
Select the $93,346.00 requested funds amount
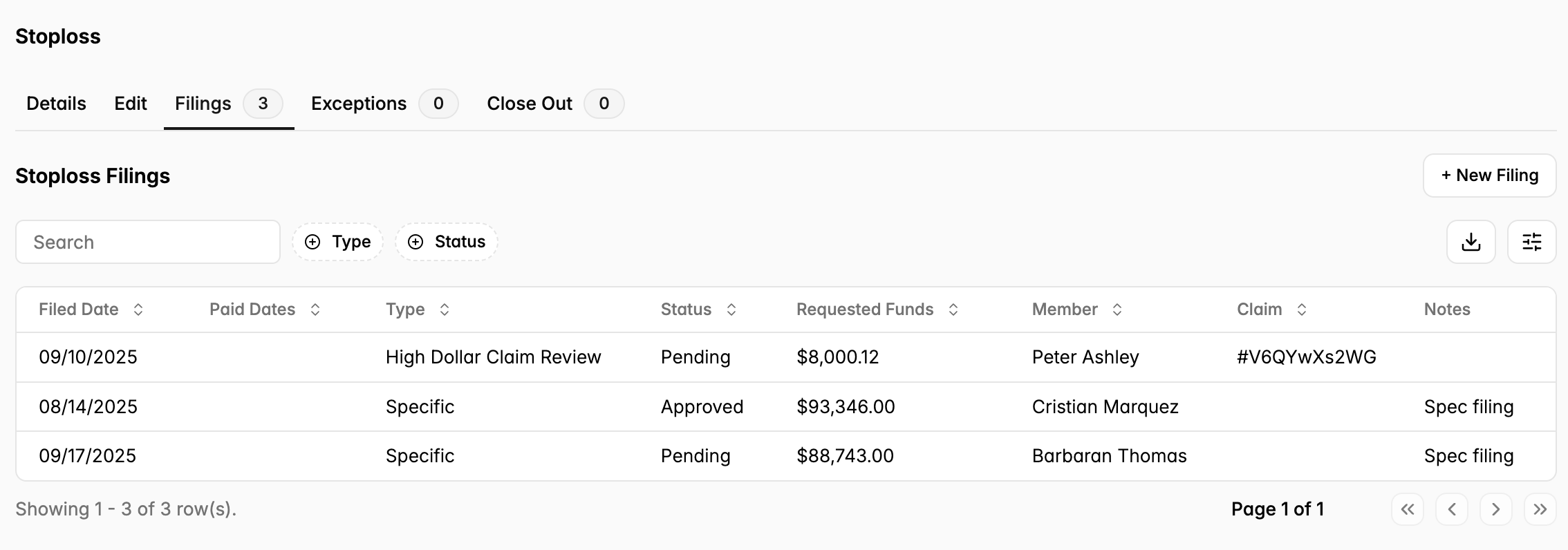point(846,407)
